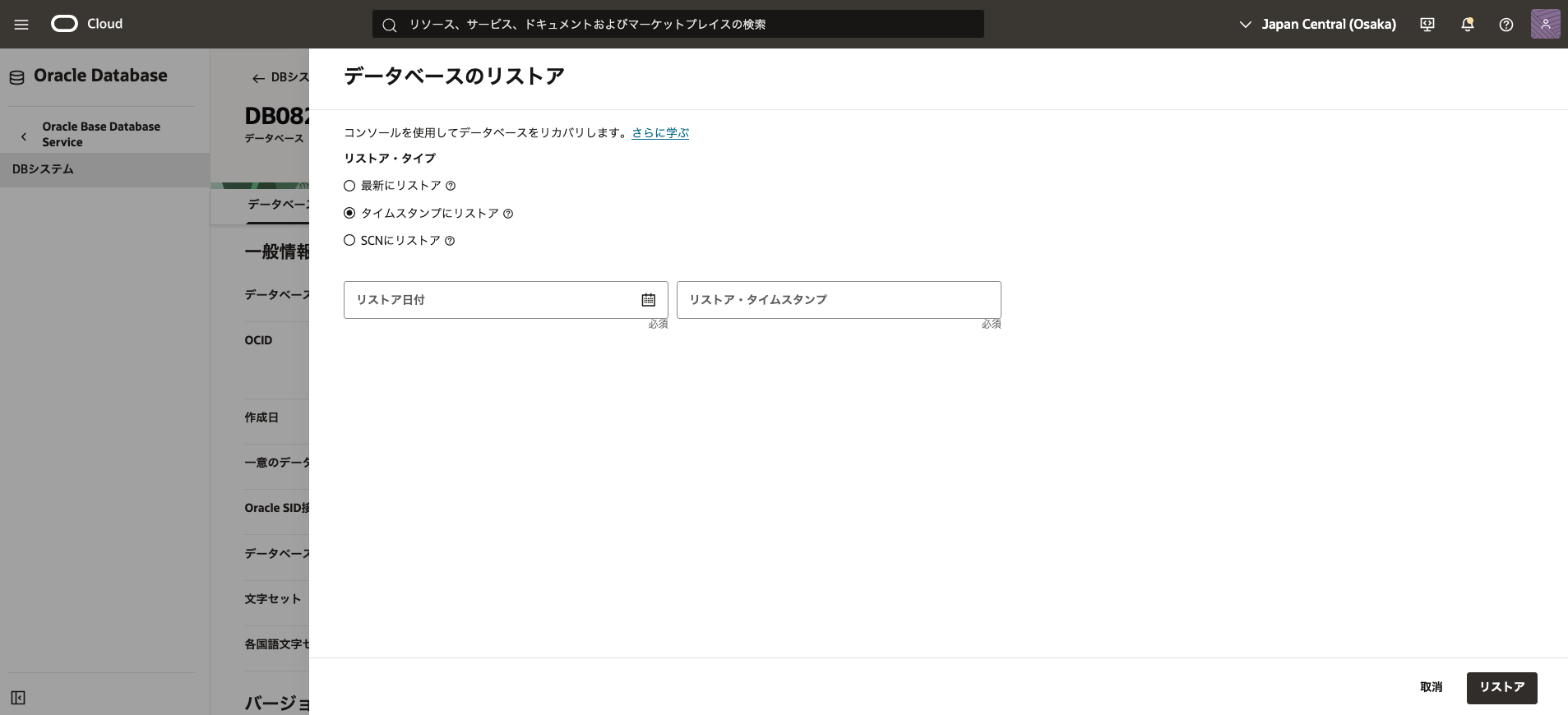Open the notifications bell
1568x715 pixels.
(x=1467, y=25)
